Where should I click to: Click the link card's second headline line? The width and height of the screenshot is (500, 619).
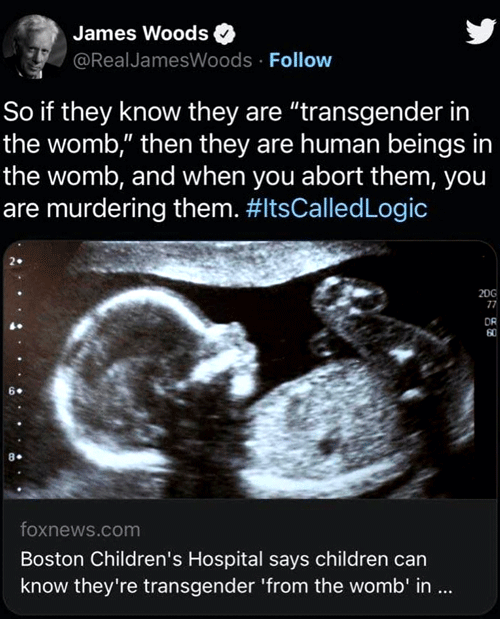coord(236,585)
